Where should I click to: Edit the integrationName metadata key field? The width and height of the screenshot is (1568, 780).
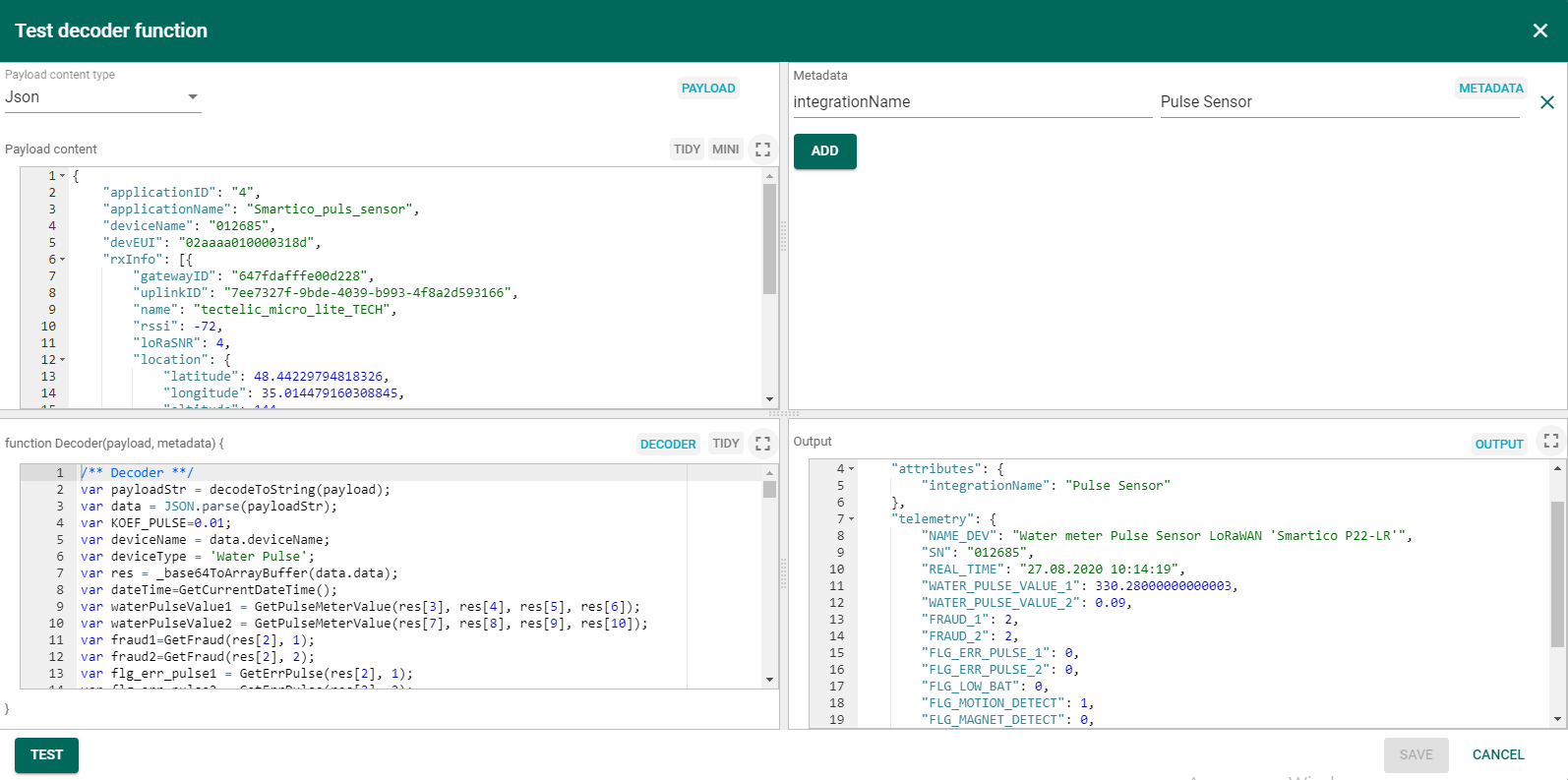tap(971, 102)
